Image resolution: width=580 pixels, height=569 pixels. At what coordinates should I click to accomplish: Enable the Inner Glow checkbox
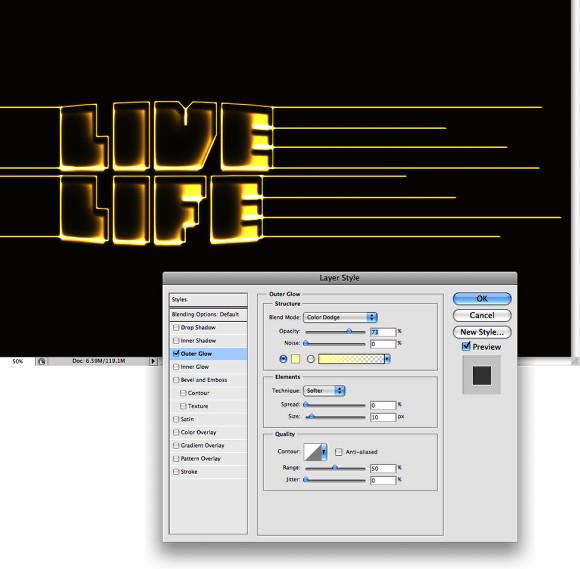176,367
